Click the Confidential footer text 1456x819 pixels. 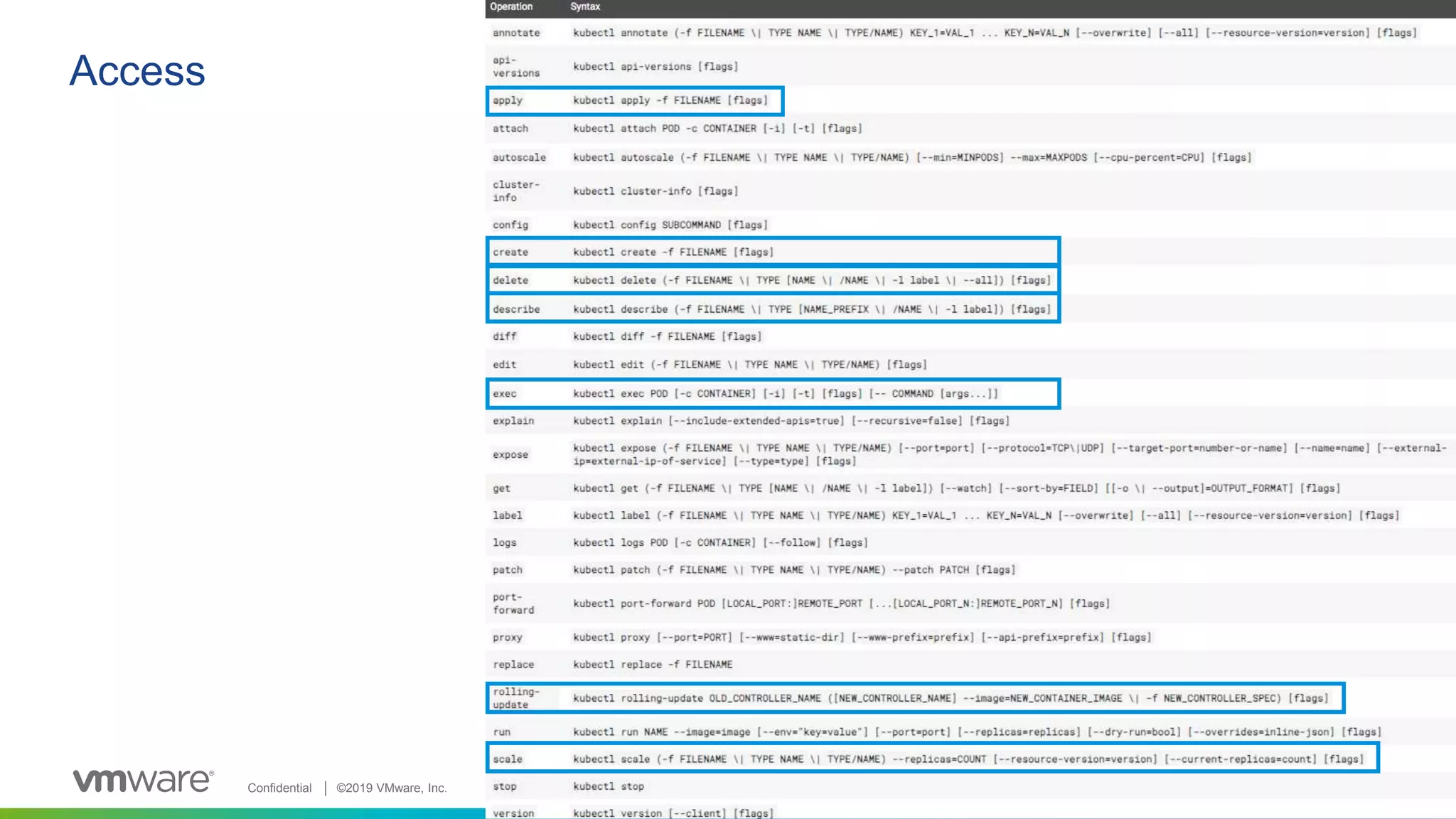pos(279,788)
